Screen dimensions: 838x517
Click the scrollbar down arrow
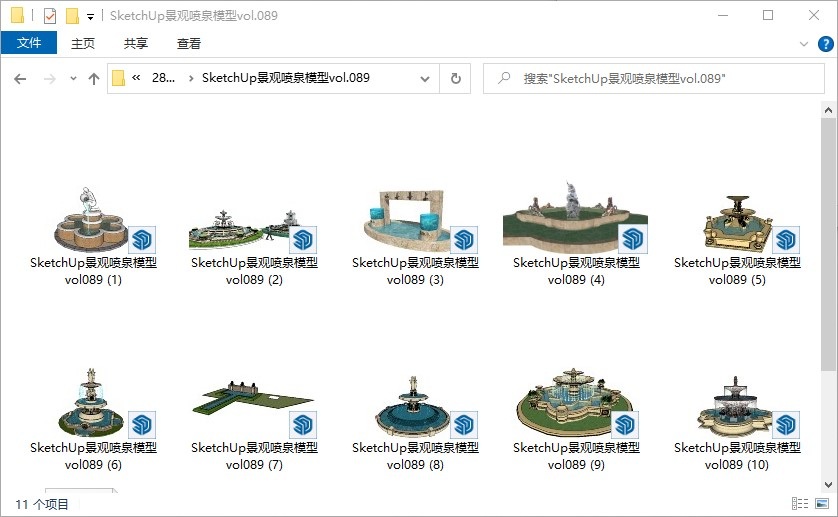click(x=828, y=485)
